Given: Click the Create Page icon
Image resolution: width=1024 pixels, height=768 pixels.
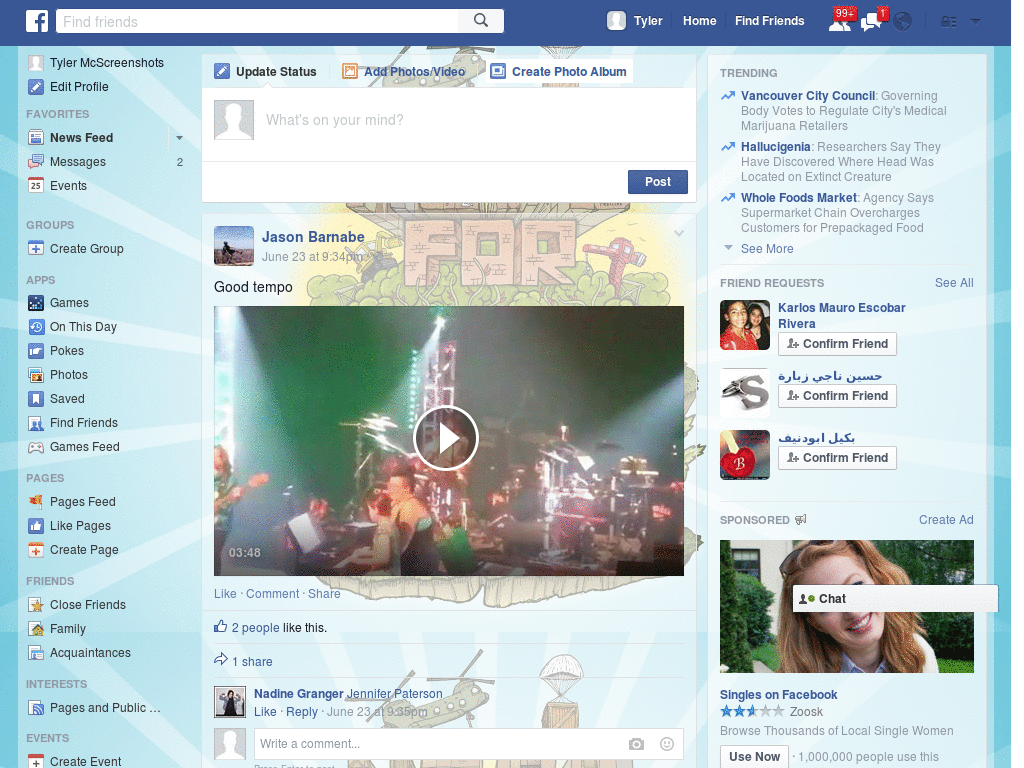Looking at the screenshot, I should (x=36, y=550).
